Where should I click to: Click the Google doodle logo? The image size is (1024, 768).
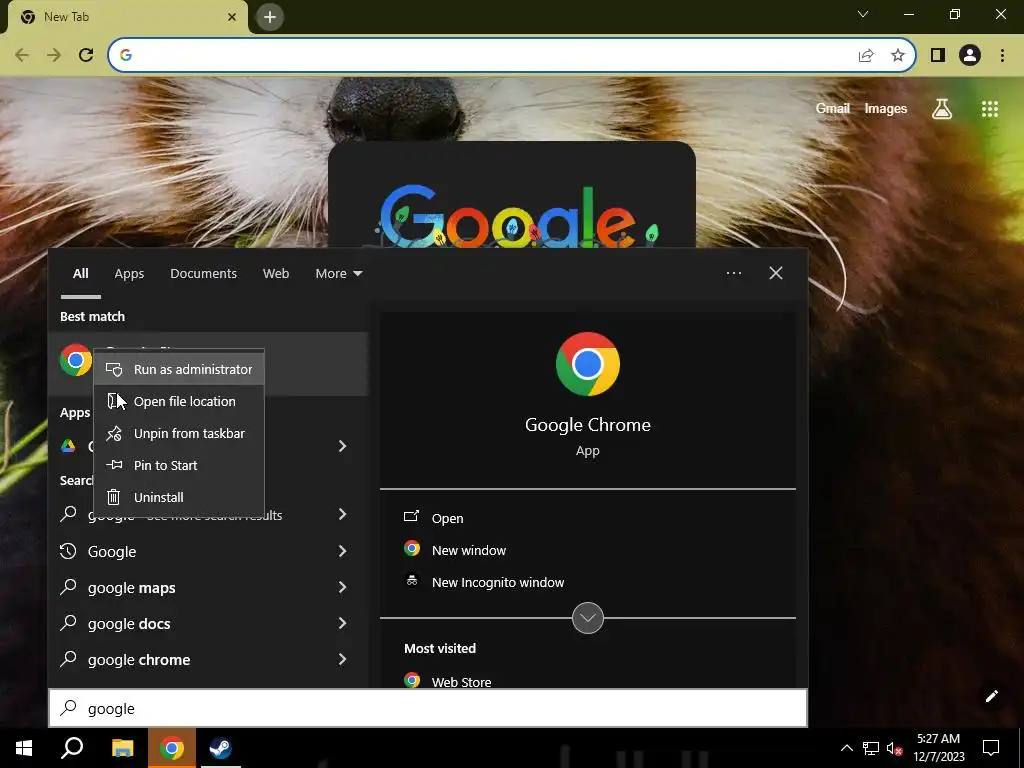click(x=516, y=217)
